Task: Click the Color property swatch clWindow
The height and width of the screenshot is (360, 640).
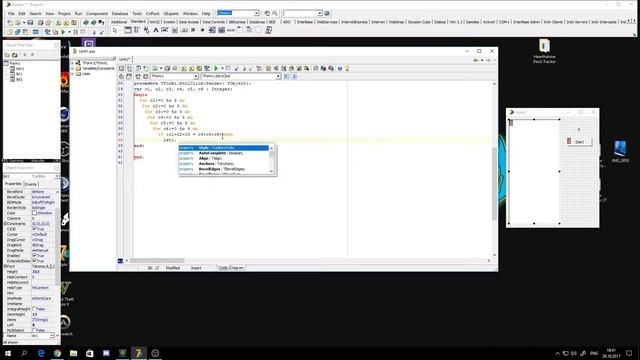Action: click(34, 213)
